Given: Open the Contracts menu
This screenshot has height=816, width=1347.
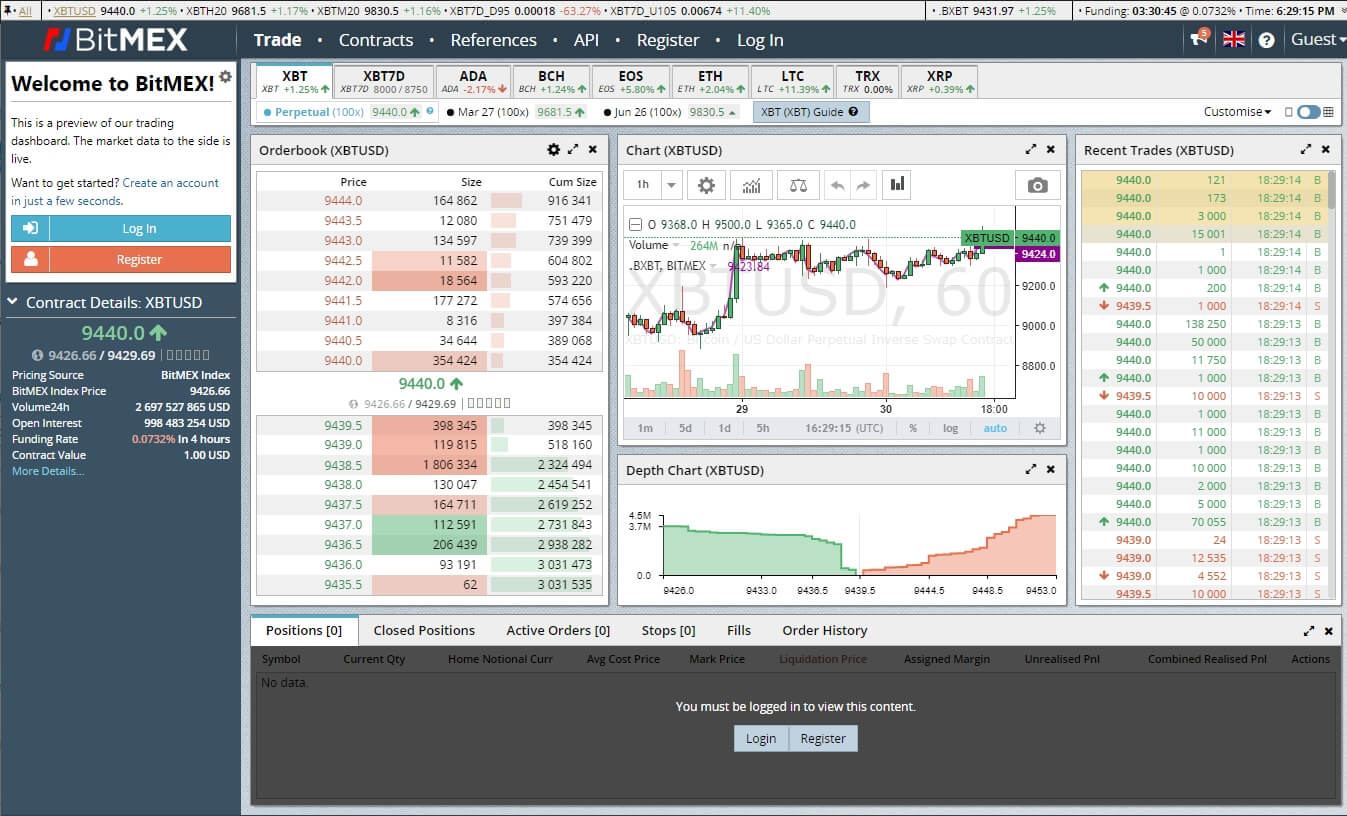Looking at the screenshot, I should [376, 40].
